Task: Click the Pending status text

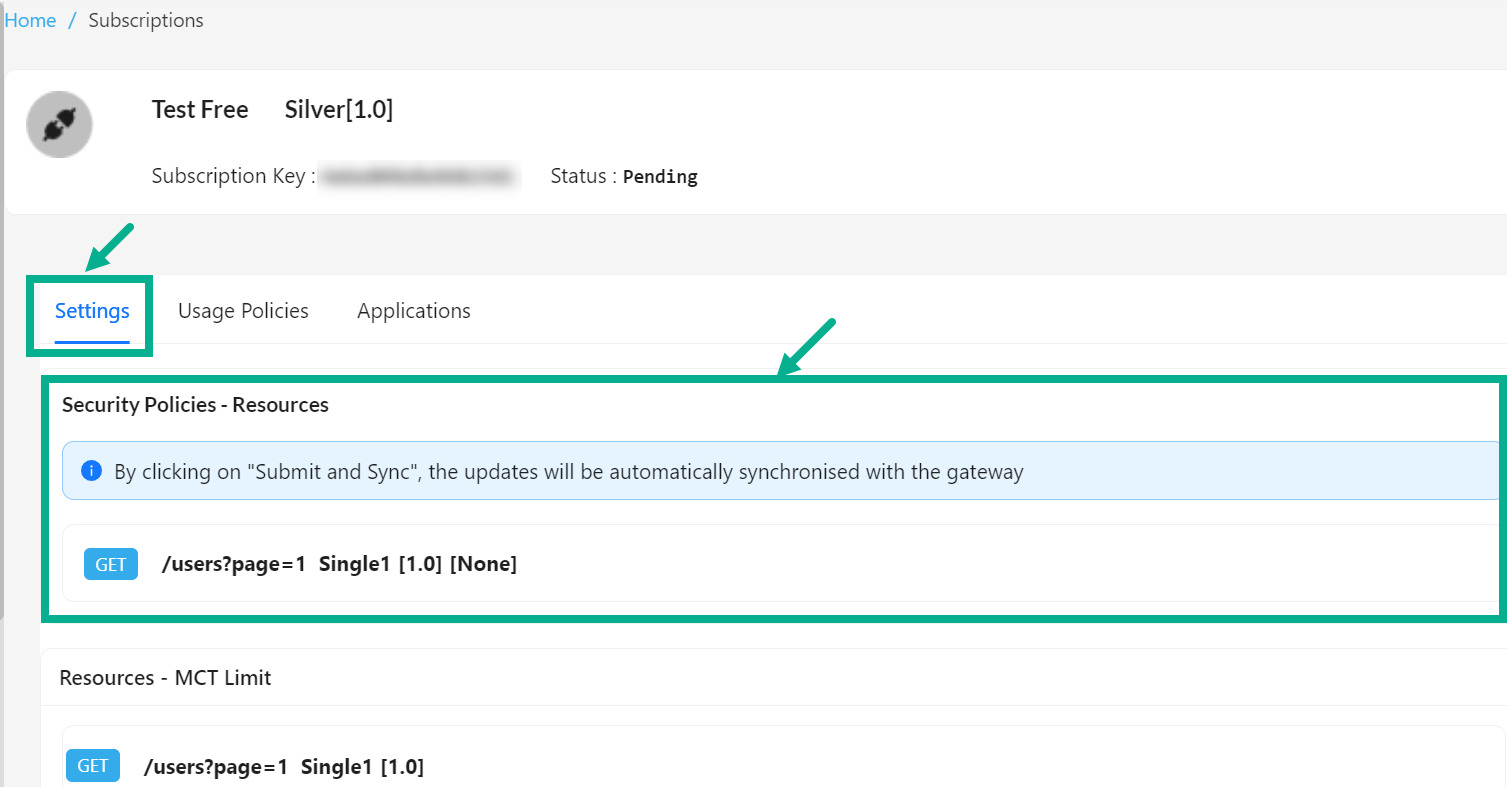Action: coord(659,176)
